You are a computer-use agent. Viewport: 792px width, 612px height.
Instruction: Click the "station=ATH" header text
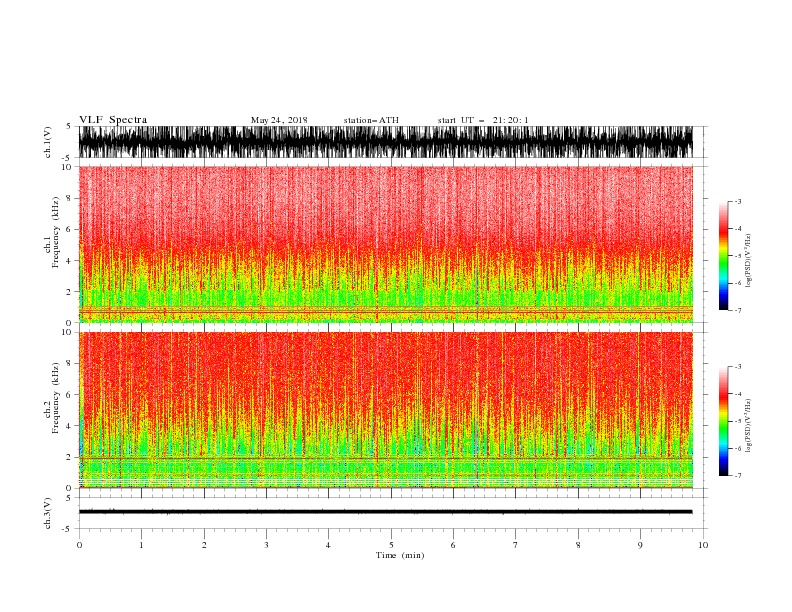coord(371,120)
